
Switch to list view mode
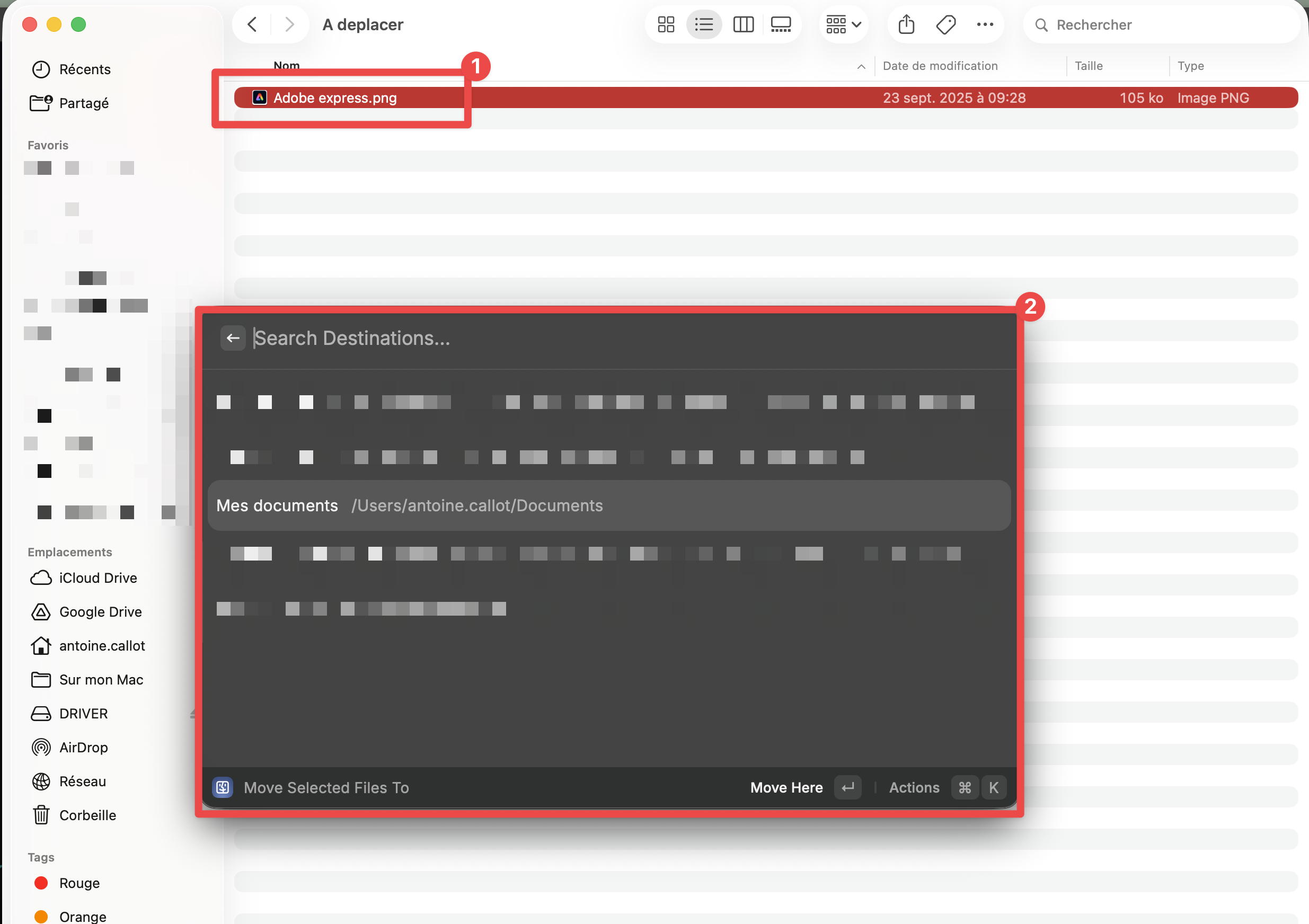704,24
